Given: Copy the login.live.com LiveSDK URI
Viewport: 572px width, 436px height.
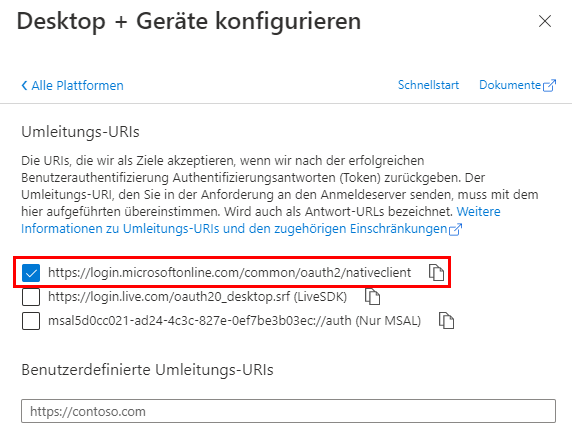Looking at the screenshot, I should [372, 296].
